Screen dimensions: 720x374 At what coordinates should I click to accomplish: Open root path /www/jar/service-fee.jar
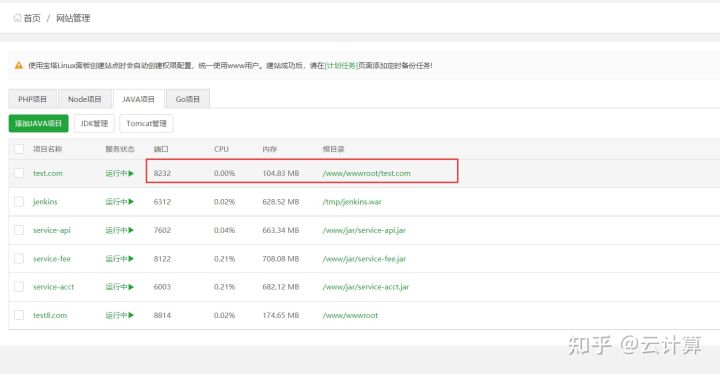coord(364,259)
